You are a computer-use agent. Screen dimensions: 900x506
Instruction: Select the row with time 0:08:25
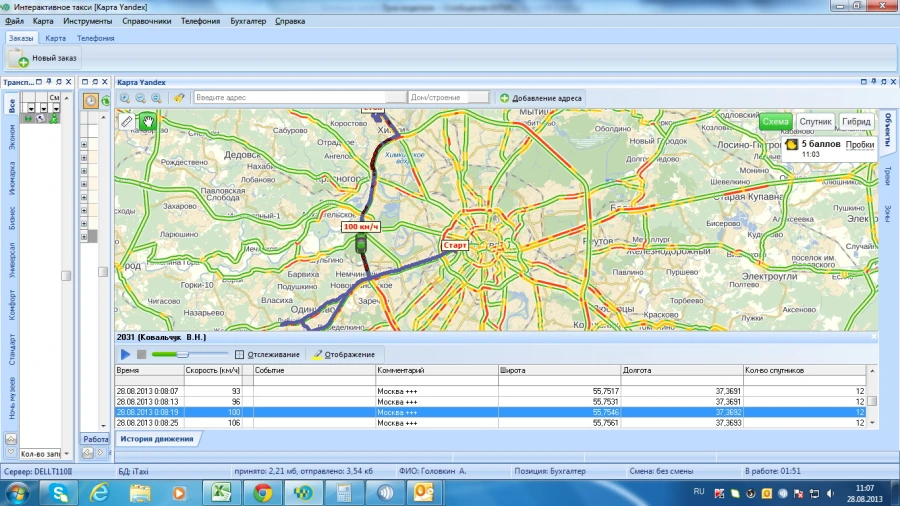pos(491,423)
